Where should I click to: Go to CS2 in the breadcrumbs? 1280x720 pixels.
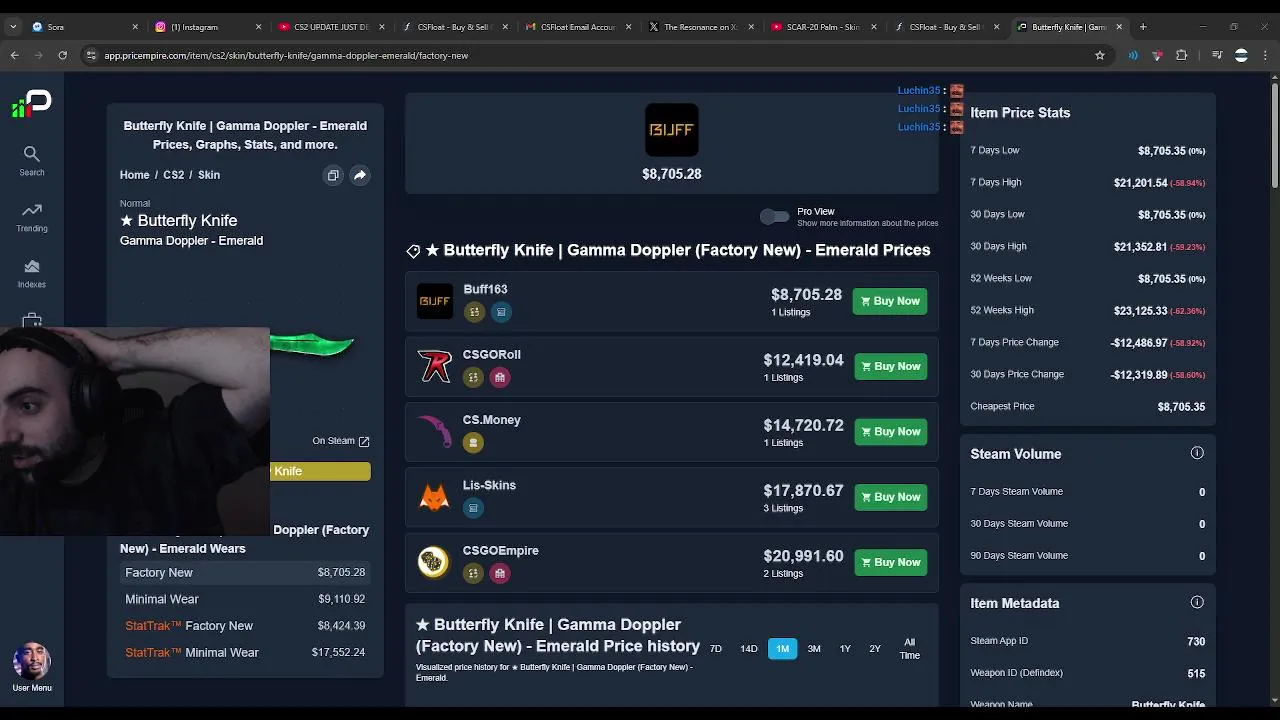click(173, 175)
